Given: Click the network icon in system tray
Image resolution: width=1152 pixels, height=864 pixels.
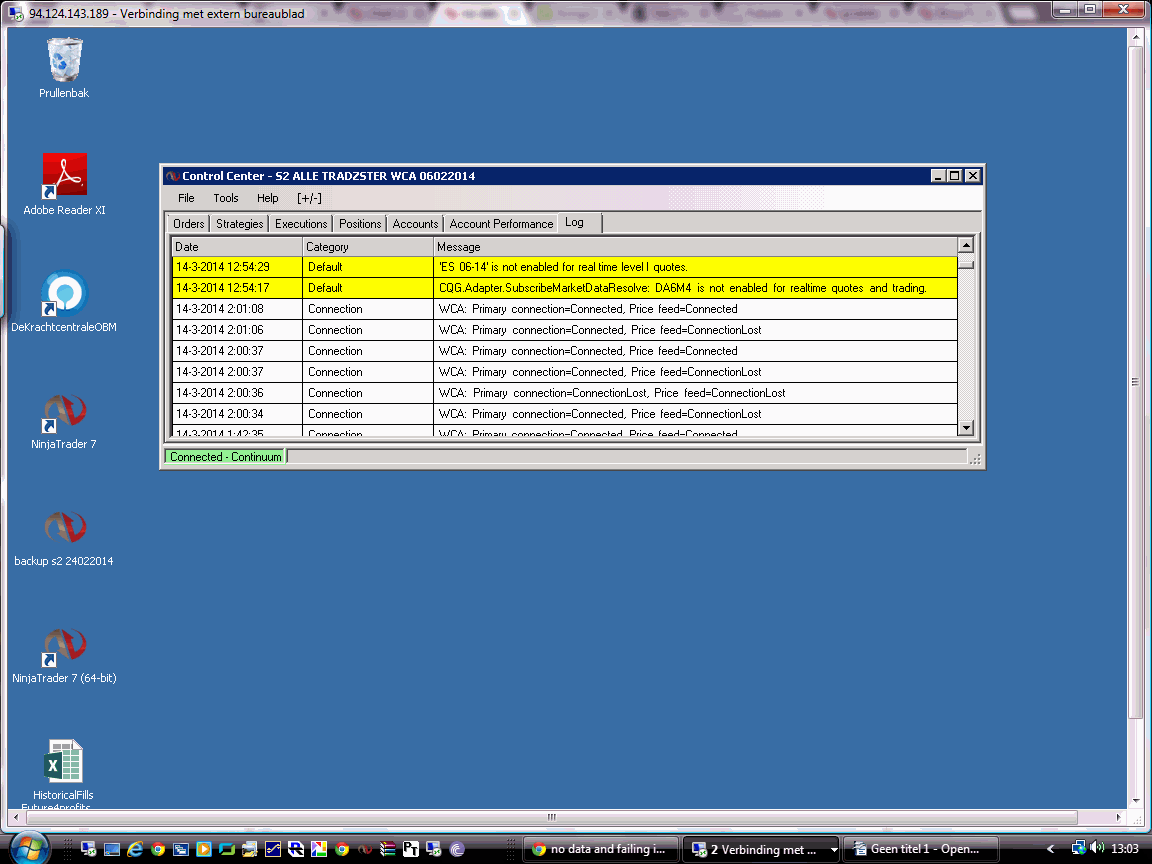Looking at the screenshot, I should click(1079, 849).
